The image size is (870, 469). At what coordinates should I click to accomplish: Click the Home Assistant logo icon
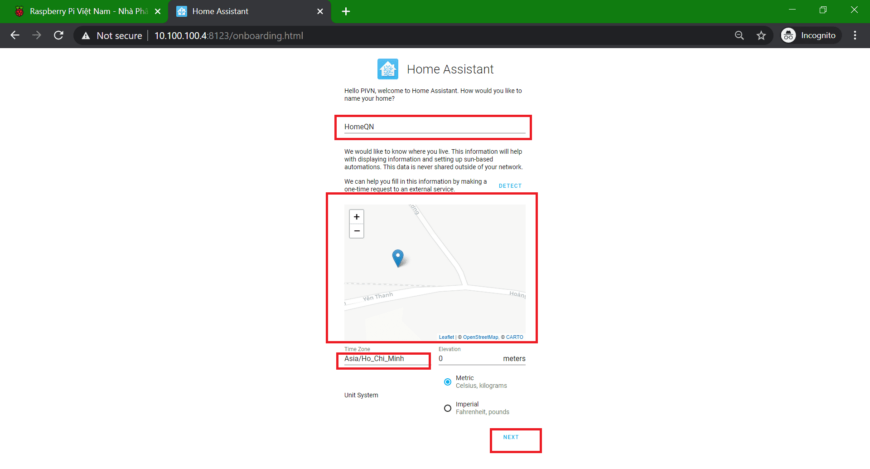point(388,69)
